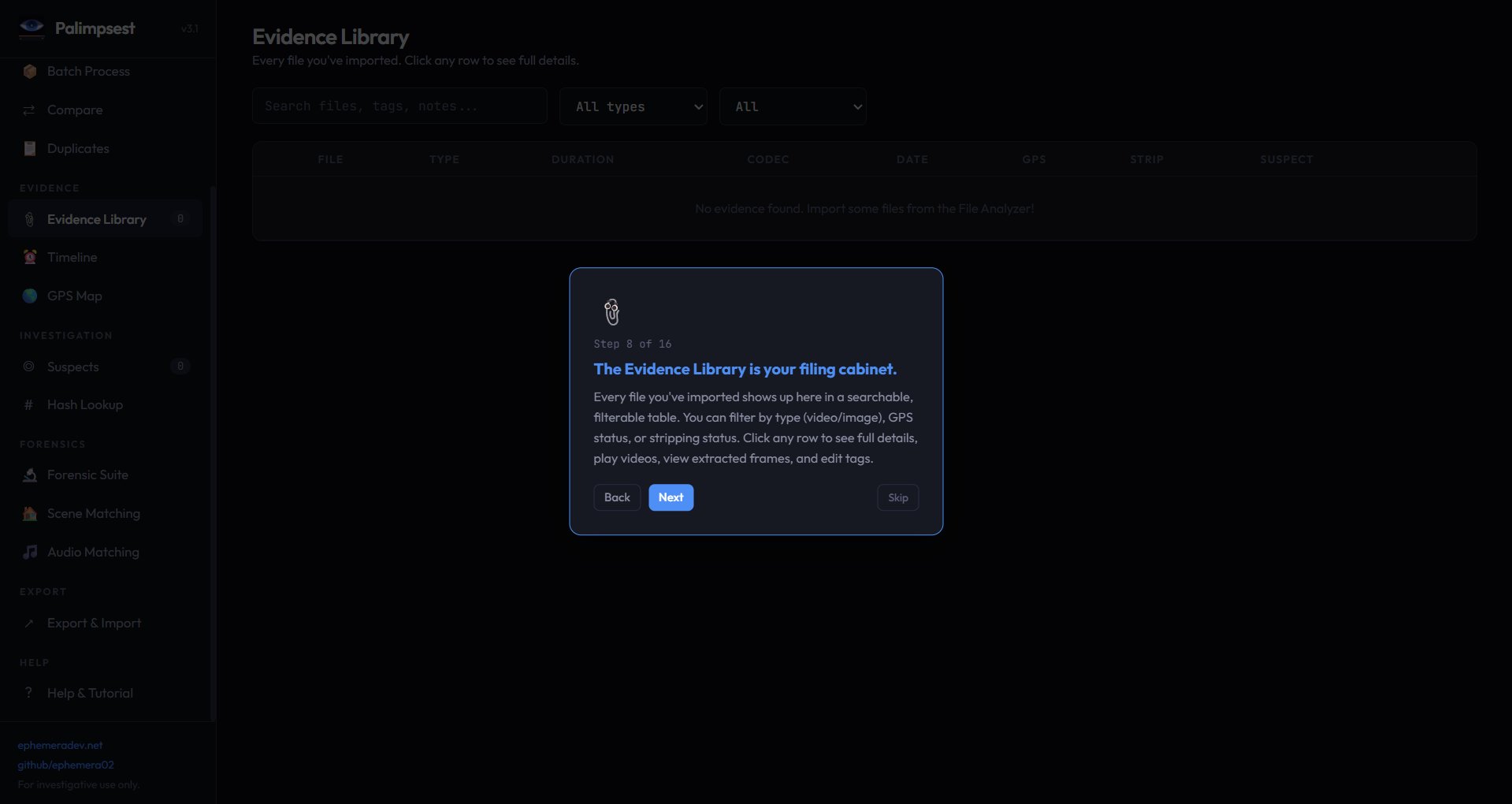This screenshot has width=1512, height=804.
Task: Open Export & Import page
Action: click(94, 623)
